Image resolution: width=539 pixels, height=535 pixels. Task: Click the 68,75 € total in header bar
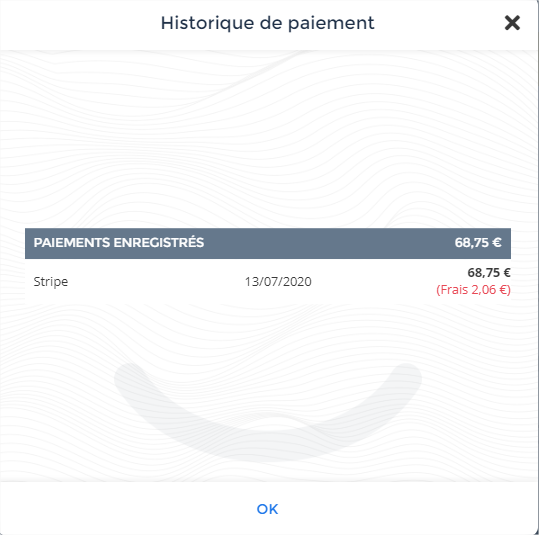(x=478, y=243)
